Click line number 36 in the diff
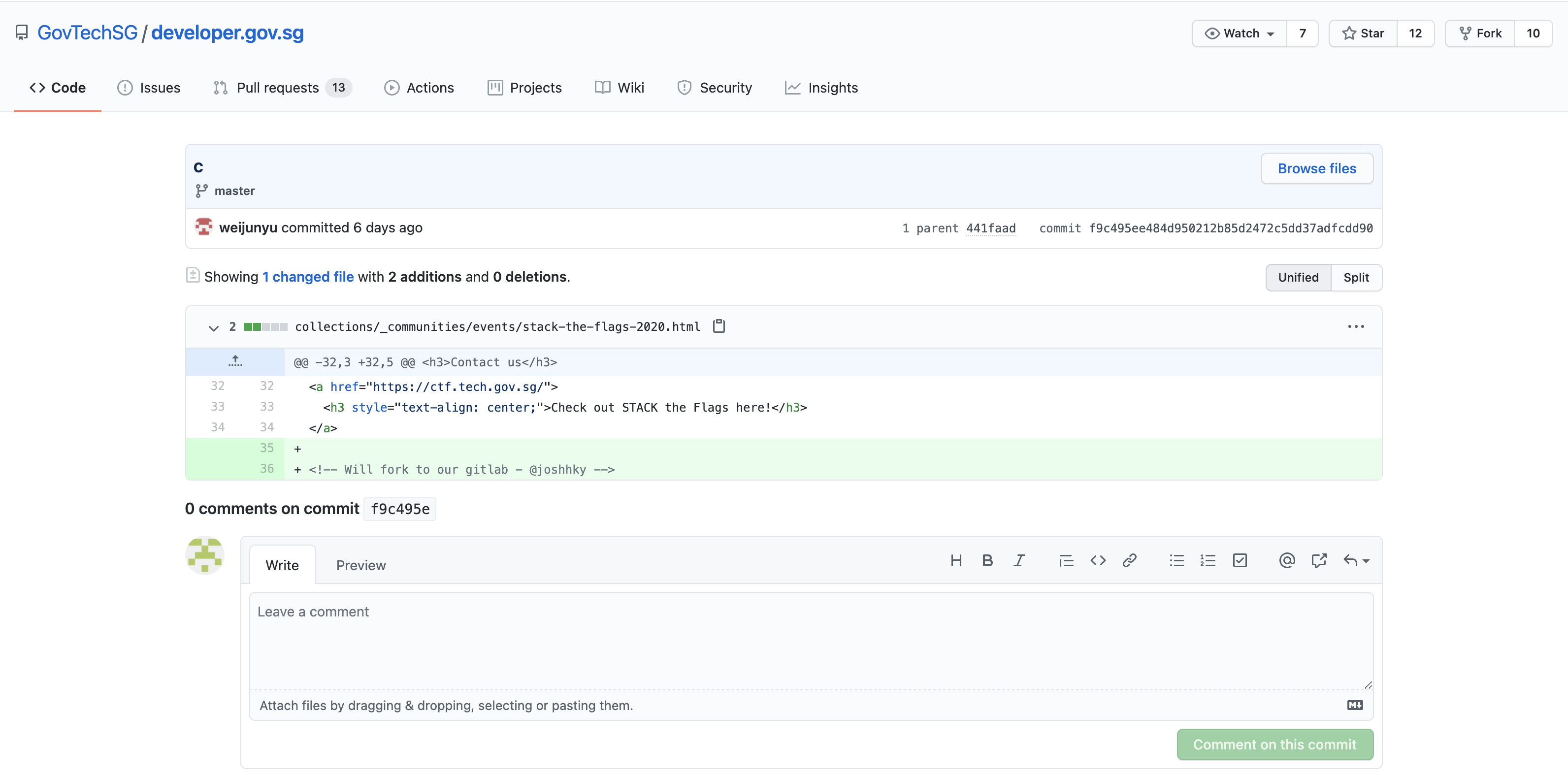 [x=266, y=469]
